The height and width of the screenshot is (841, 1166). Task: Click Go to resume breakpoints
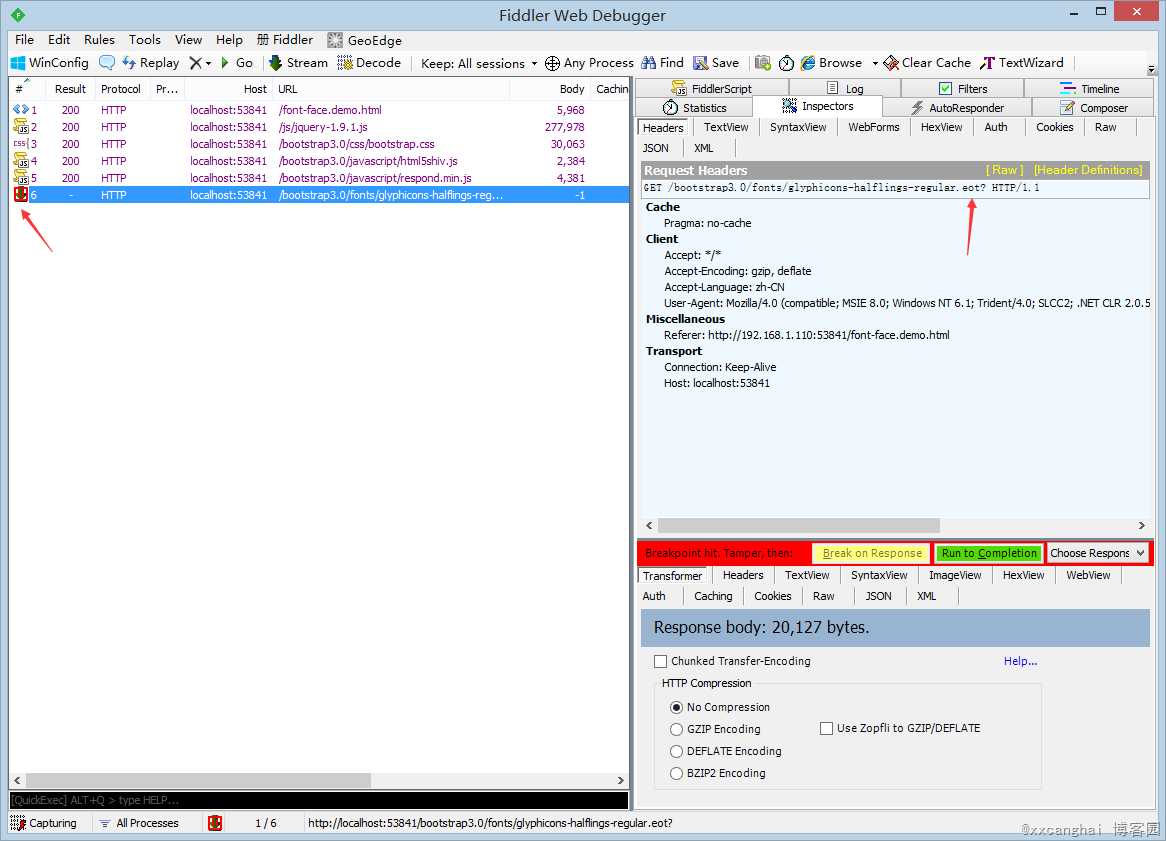pyautogui.click(x=237, y=63)
